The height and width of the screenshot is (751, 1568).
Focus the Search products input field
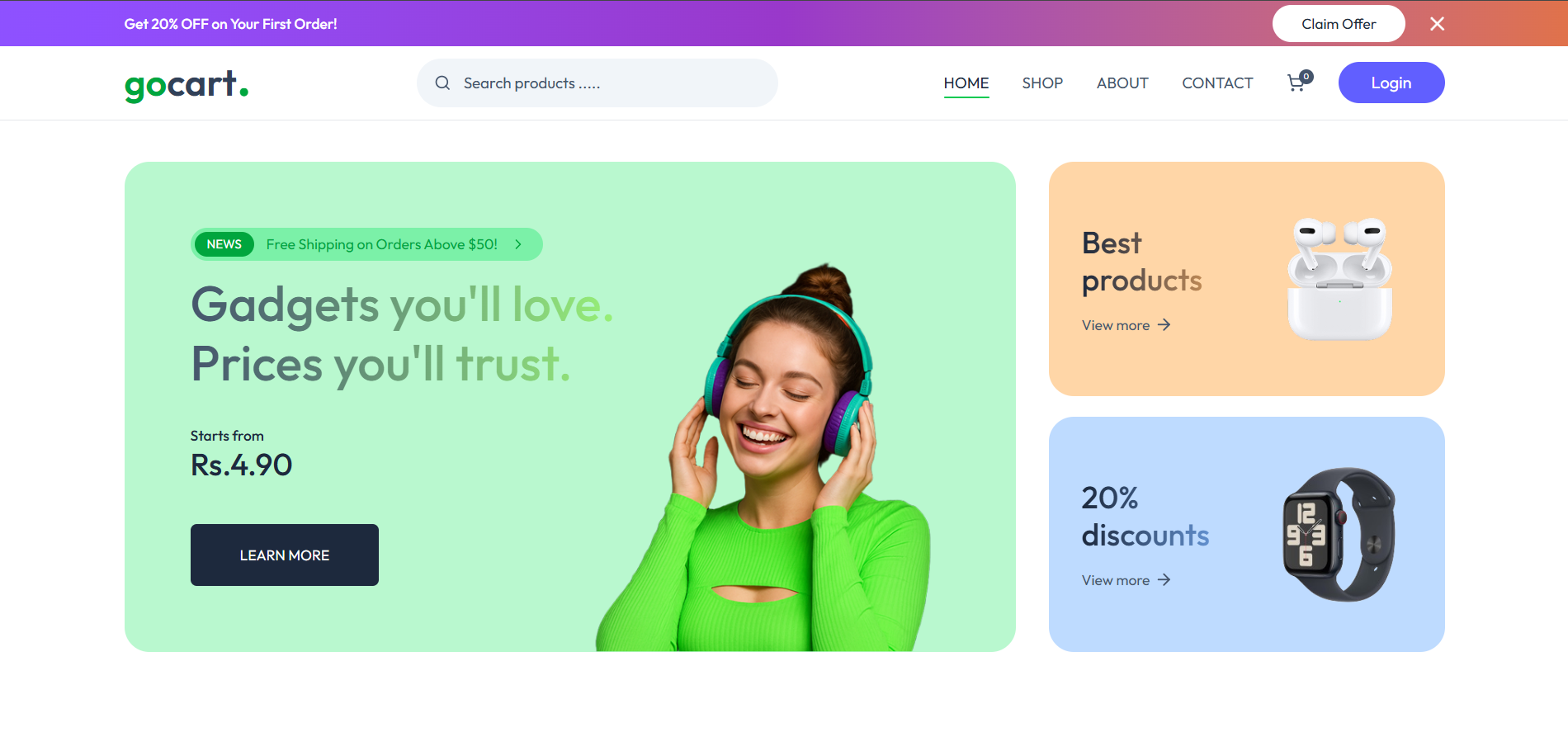tap(597, 83)
